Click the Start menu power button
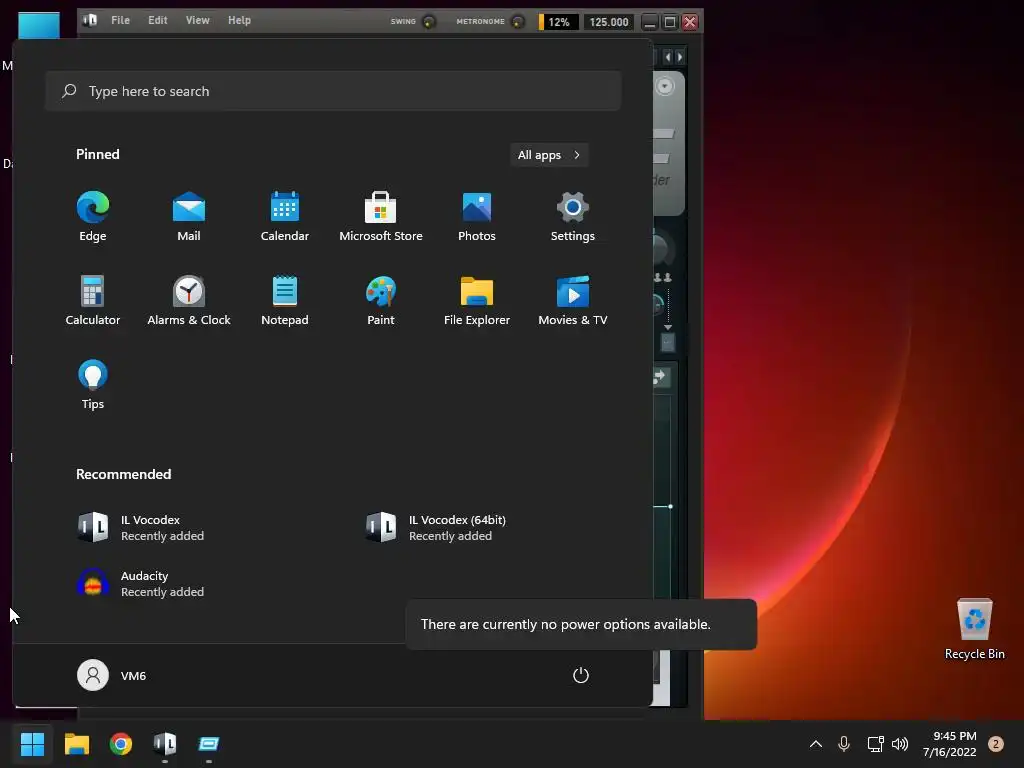 (581, 675)
